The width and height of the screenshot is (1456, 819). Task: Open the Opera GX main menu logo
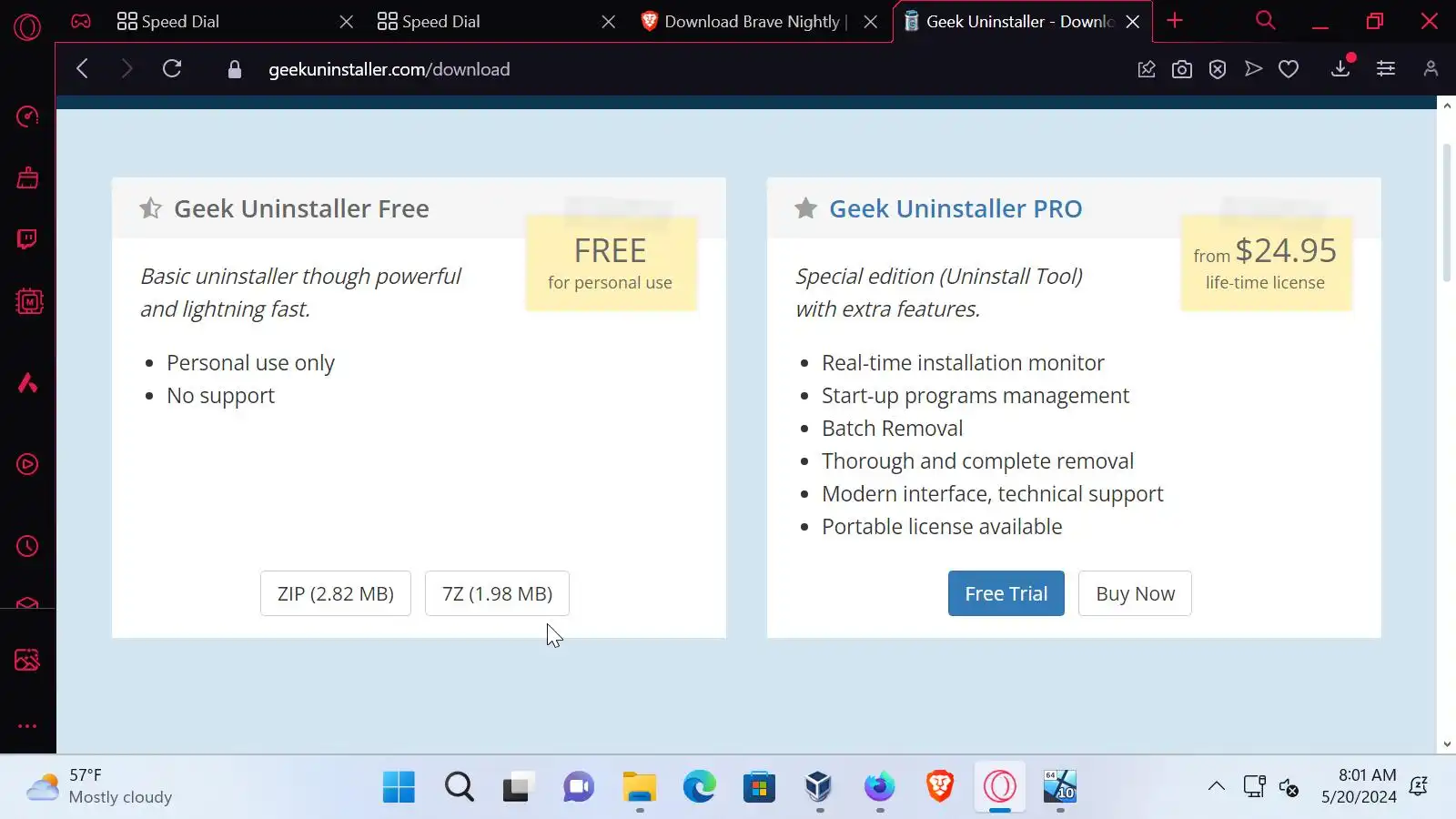[27, 27]
